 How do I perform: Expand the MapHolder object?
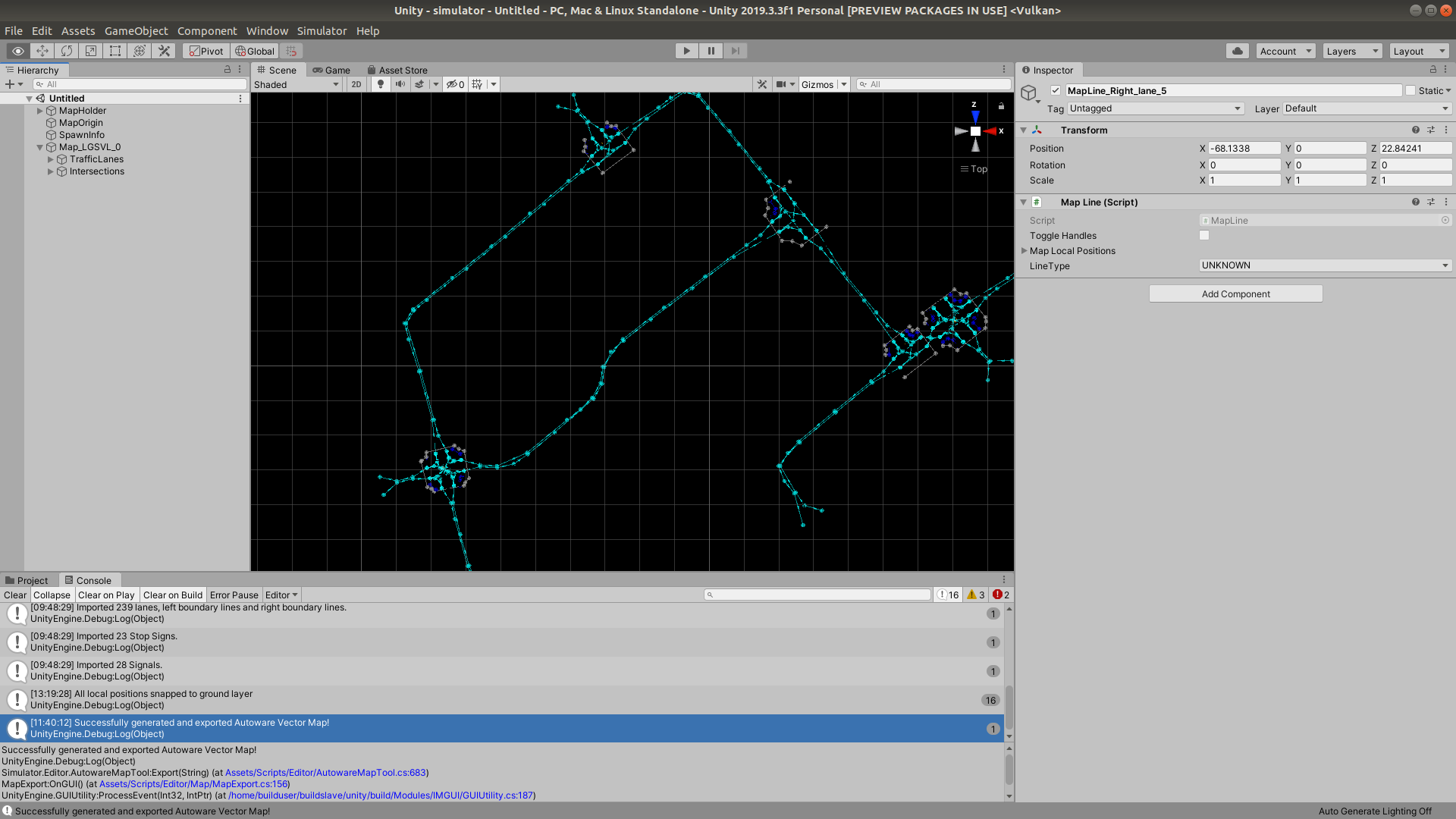pyautogui.click(x=40, y=111)
